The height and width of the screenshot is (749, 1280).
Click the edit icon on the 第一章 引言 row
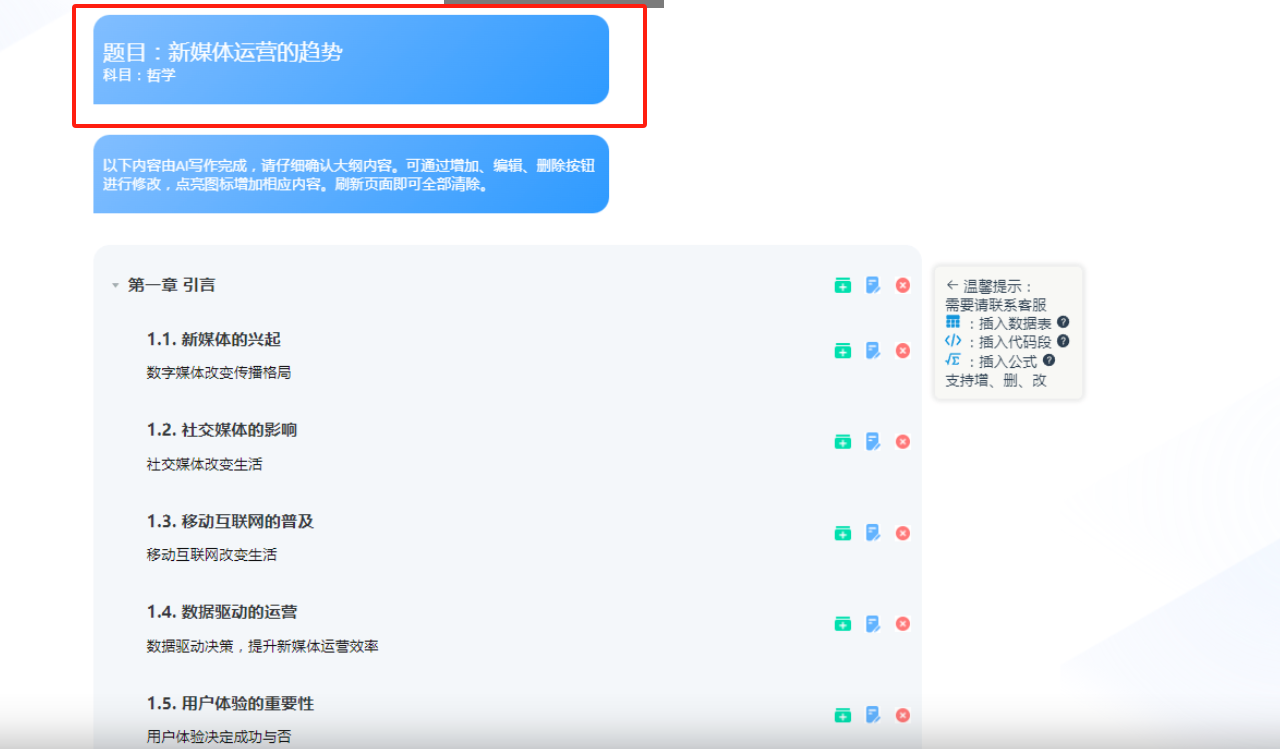click(872, 284)
